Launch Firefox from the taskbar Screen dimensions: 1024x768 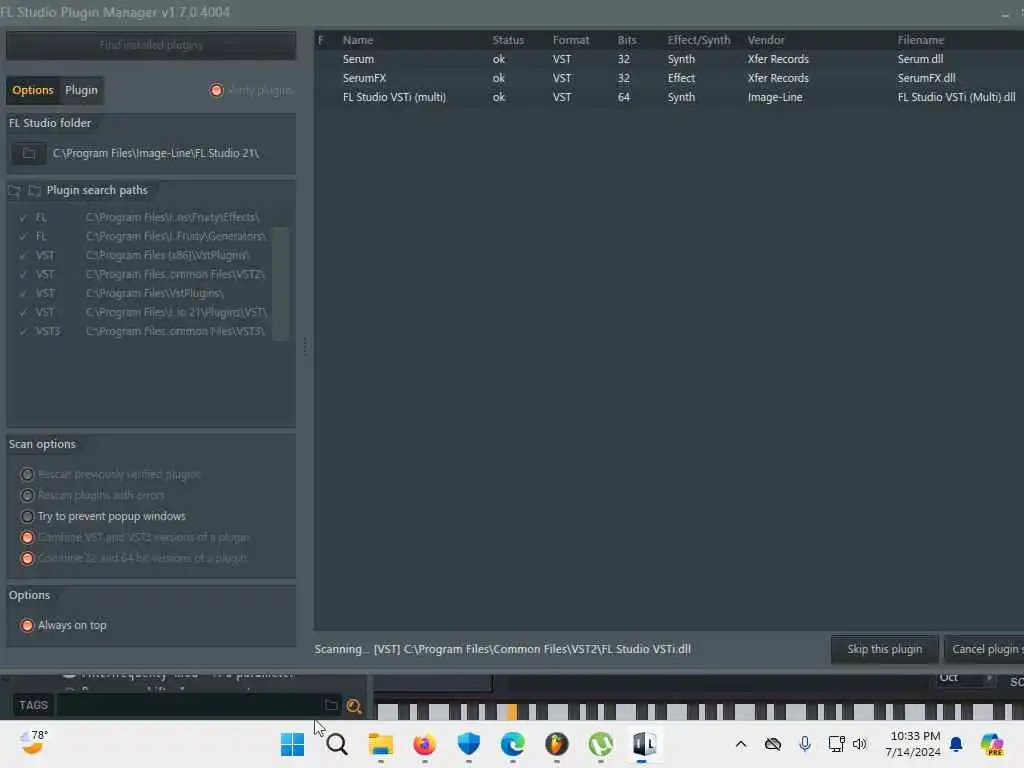[424, 744]
